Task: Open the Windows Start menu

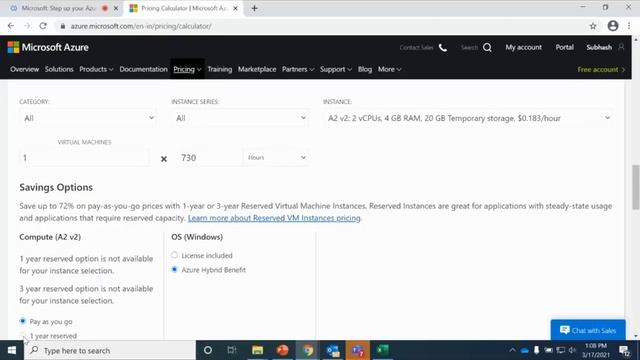Action: click(12, 350)
